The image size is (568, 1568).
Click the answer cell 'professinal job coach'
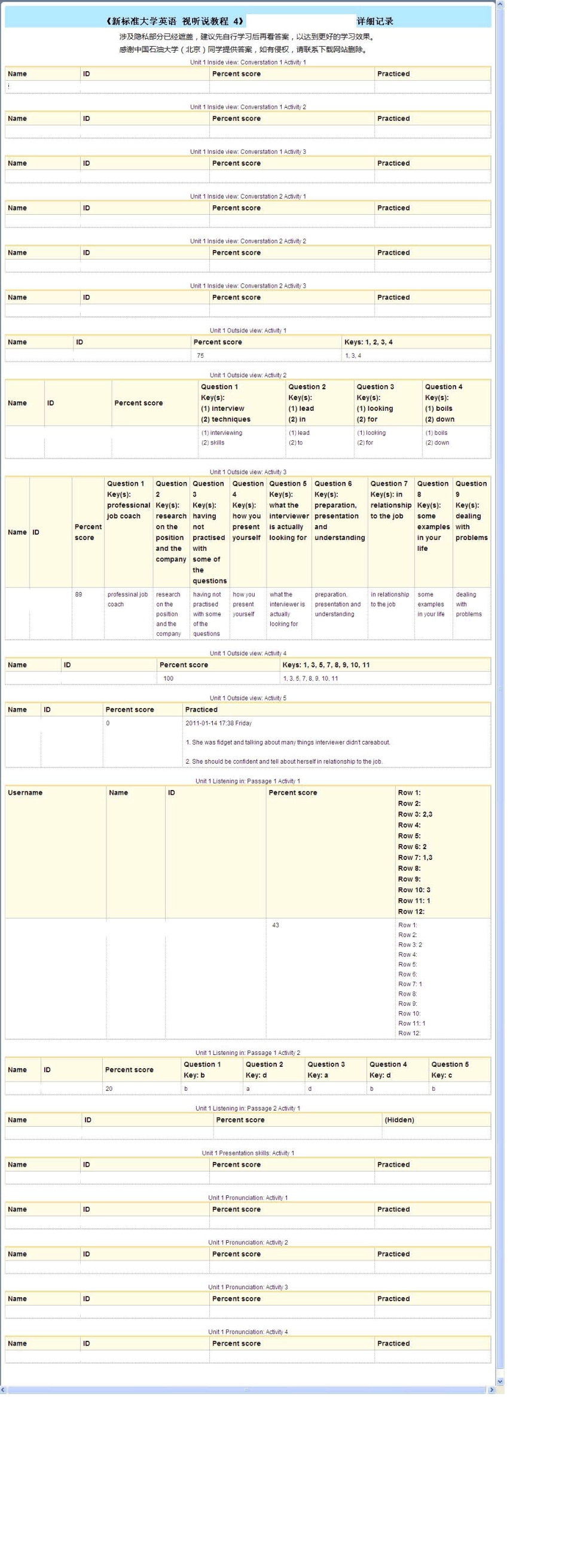[127, 600]
